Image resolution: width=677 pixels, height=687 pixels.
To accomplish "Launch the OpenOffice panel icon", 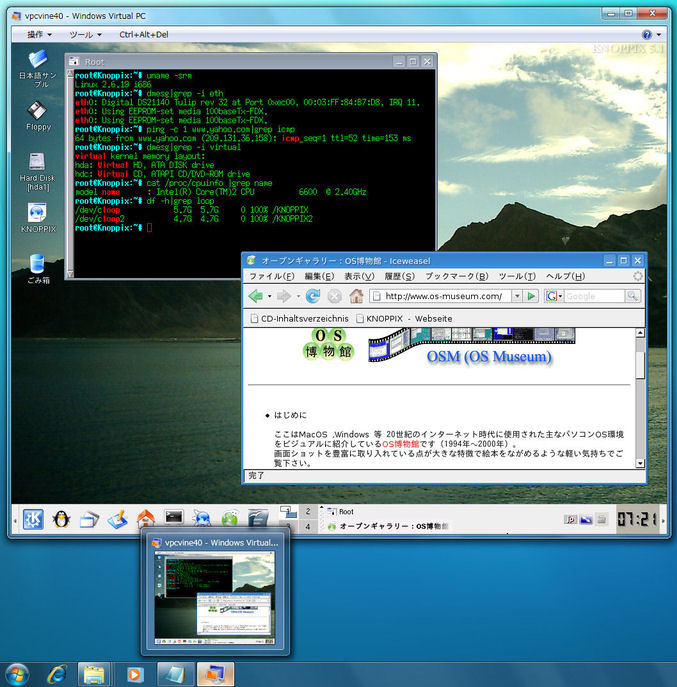I will [258, 520].
